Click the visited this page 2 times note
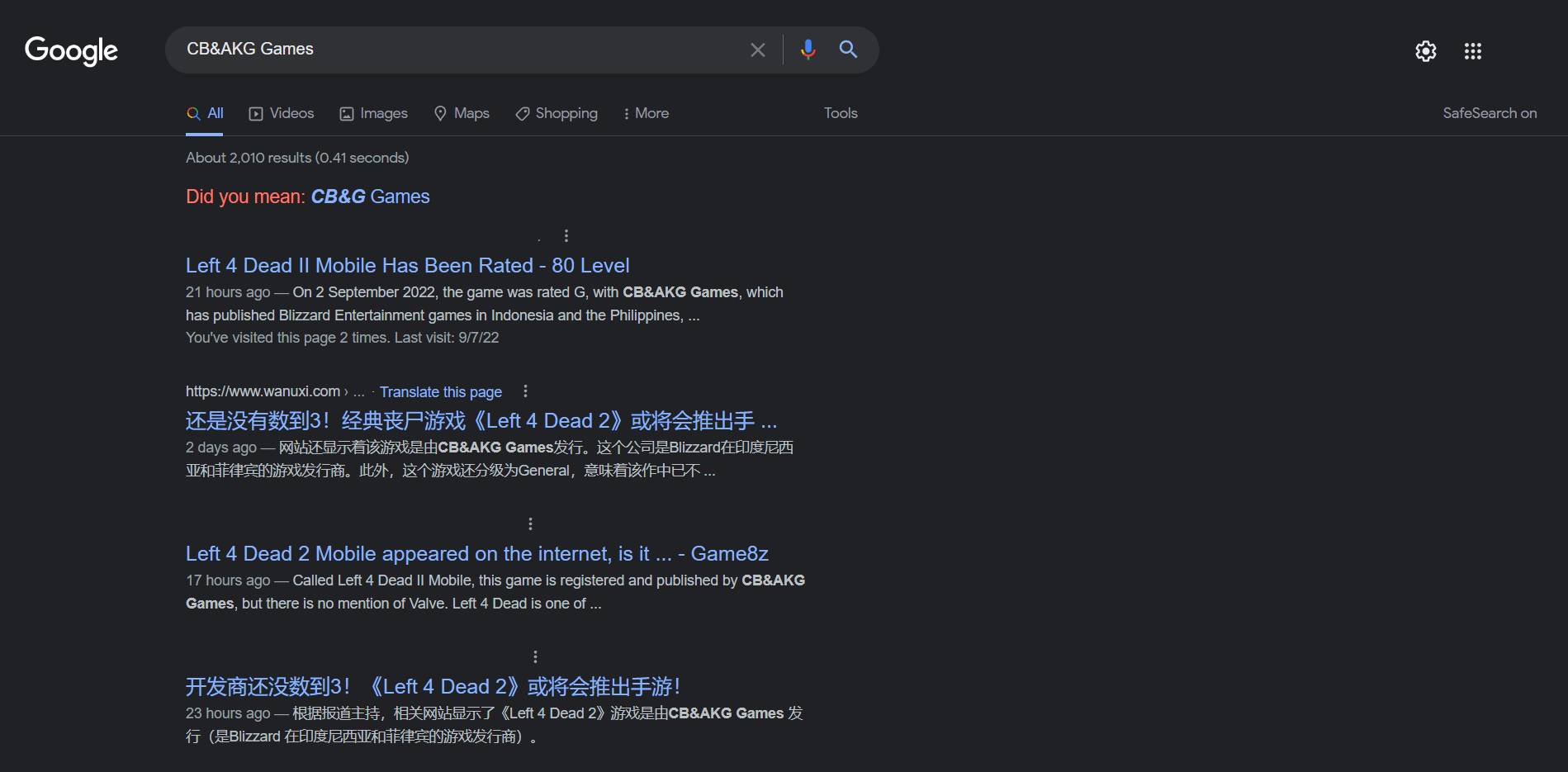The height and width of the screenshot is (772, 1568). tap(342, 338)
